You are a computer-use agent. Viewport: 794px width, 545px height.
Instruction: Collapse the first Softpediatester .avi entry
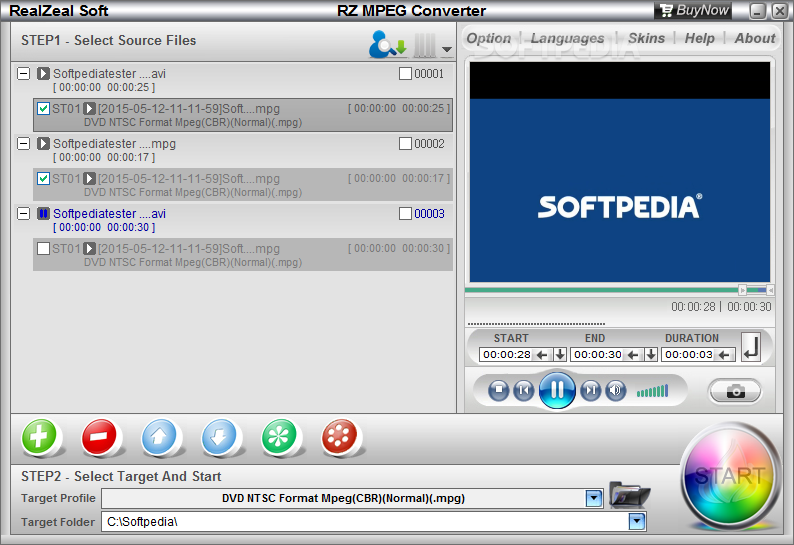tap(23, 73)
